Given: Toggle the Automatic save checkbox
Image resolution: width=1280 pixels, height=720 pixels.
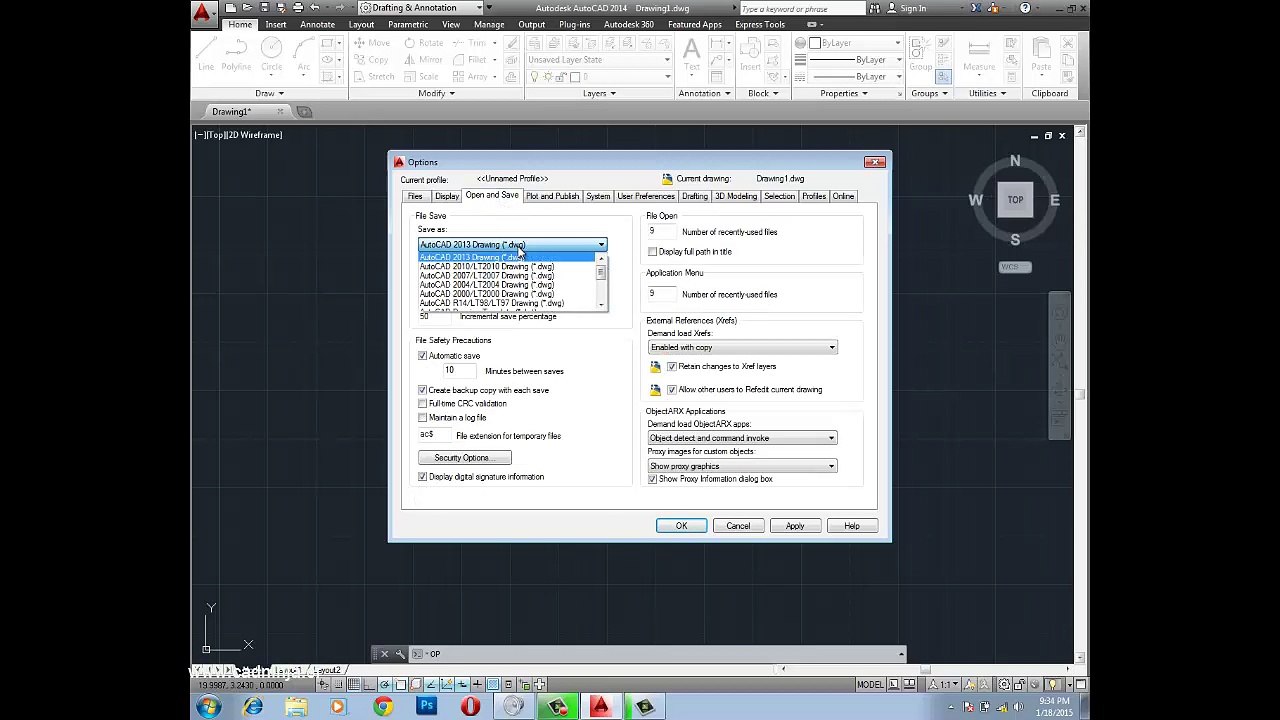Looking at the screenshot, I should coord(422,356).
